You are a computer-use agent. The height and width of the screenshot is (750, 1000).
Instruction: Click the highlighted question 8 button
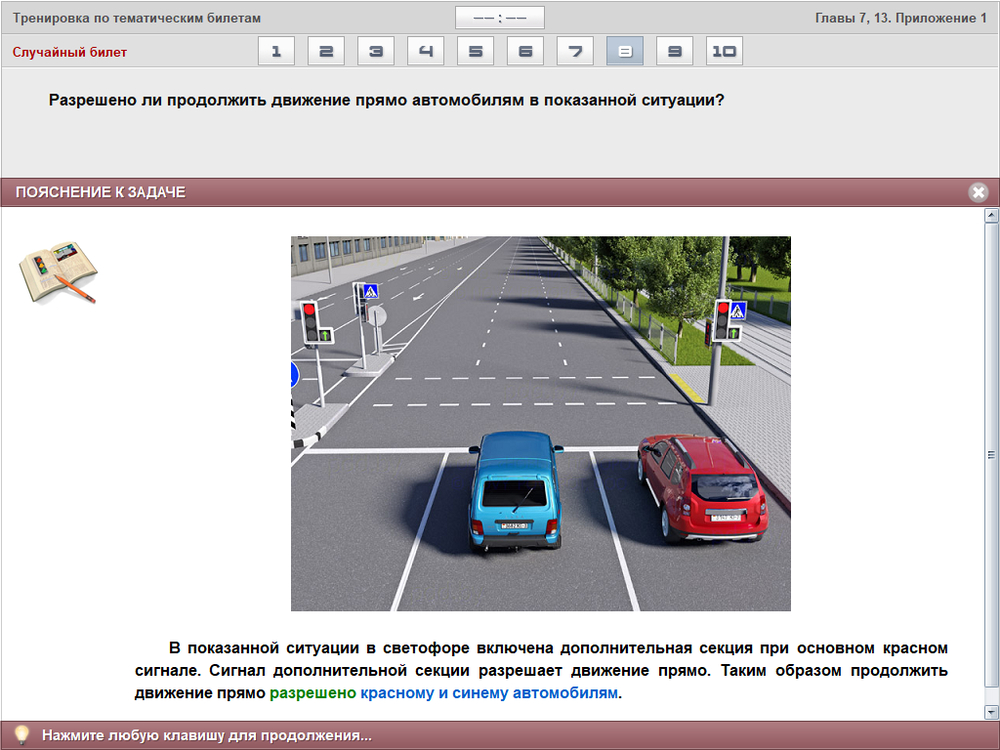[625, 52]
